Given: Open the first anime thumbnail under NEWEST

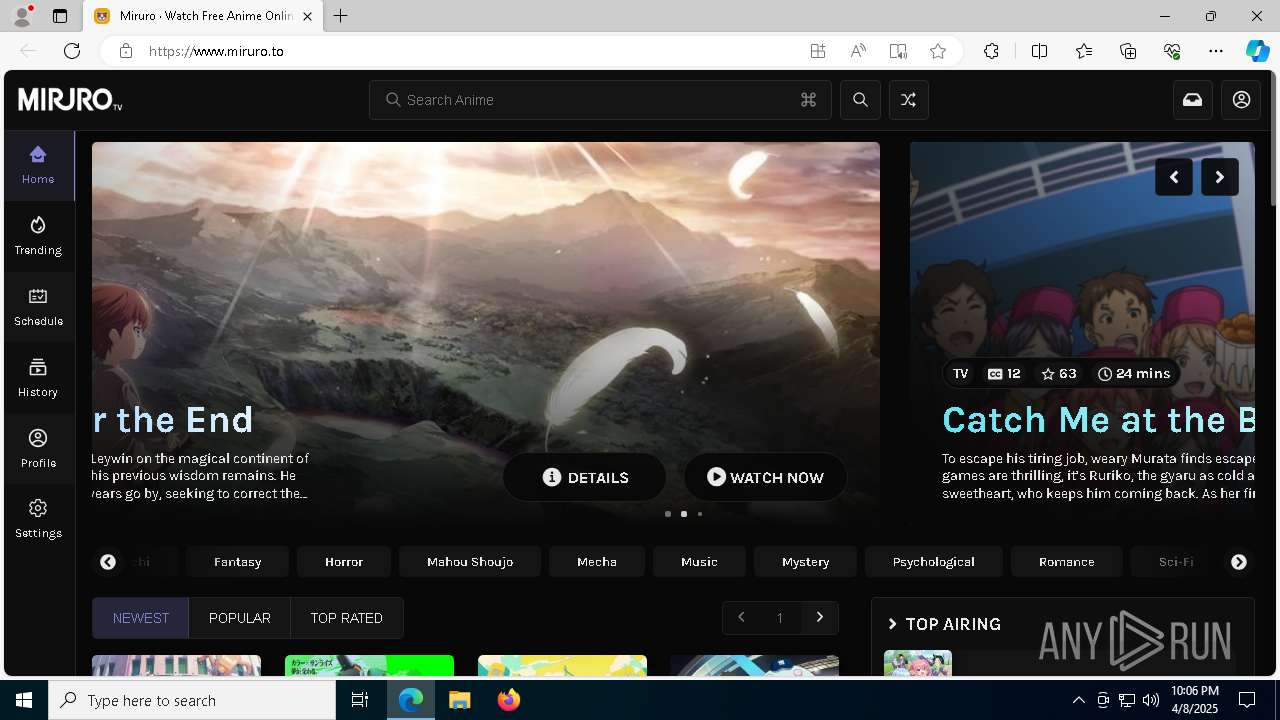Looking at the screenshot, I should (x=176, y=666).
